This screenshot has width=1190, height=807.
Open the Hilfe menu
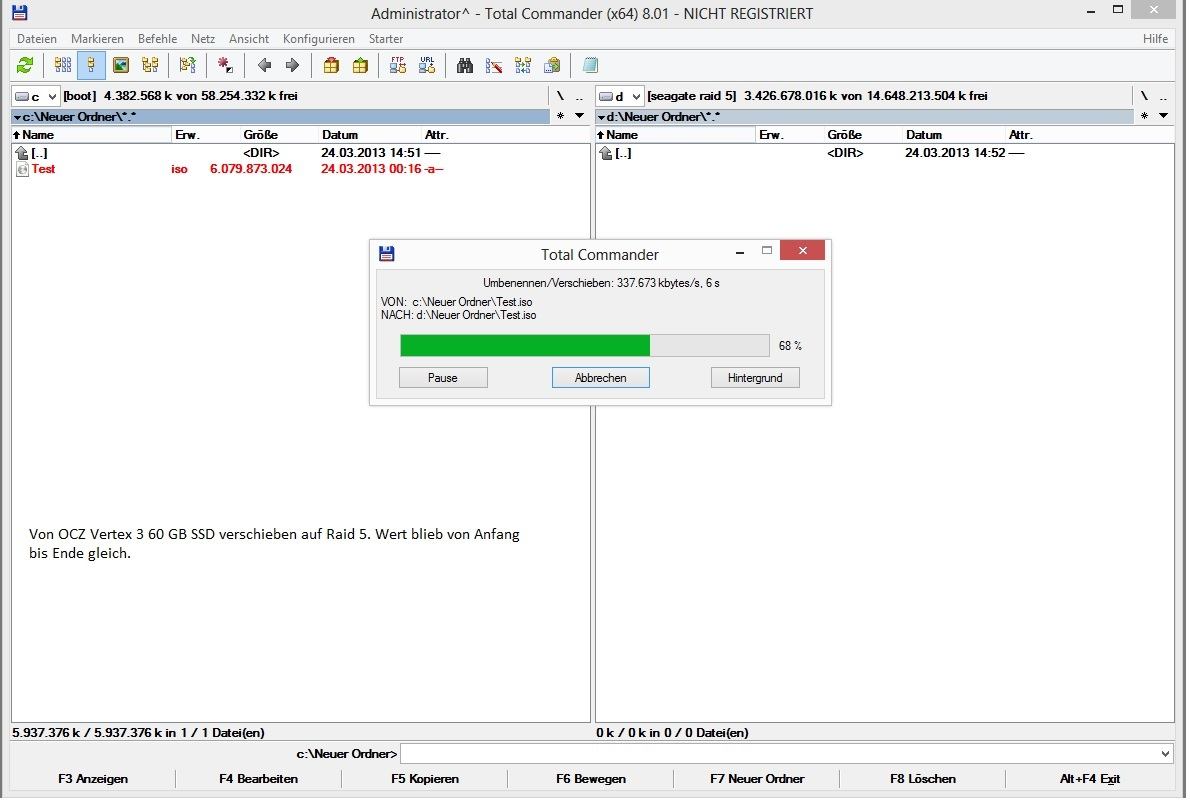[x=1155, y=39]
